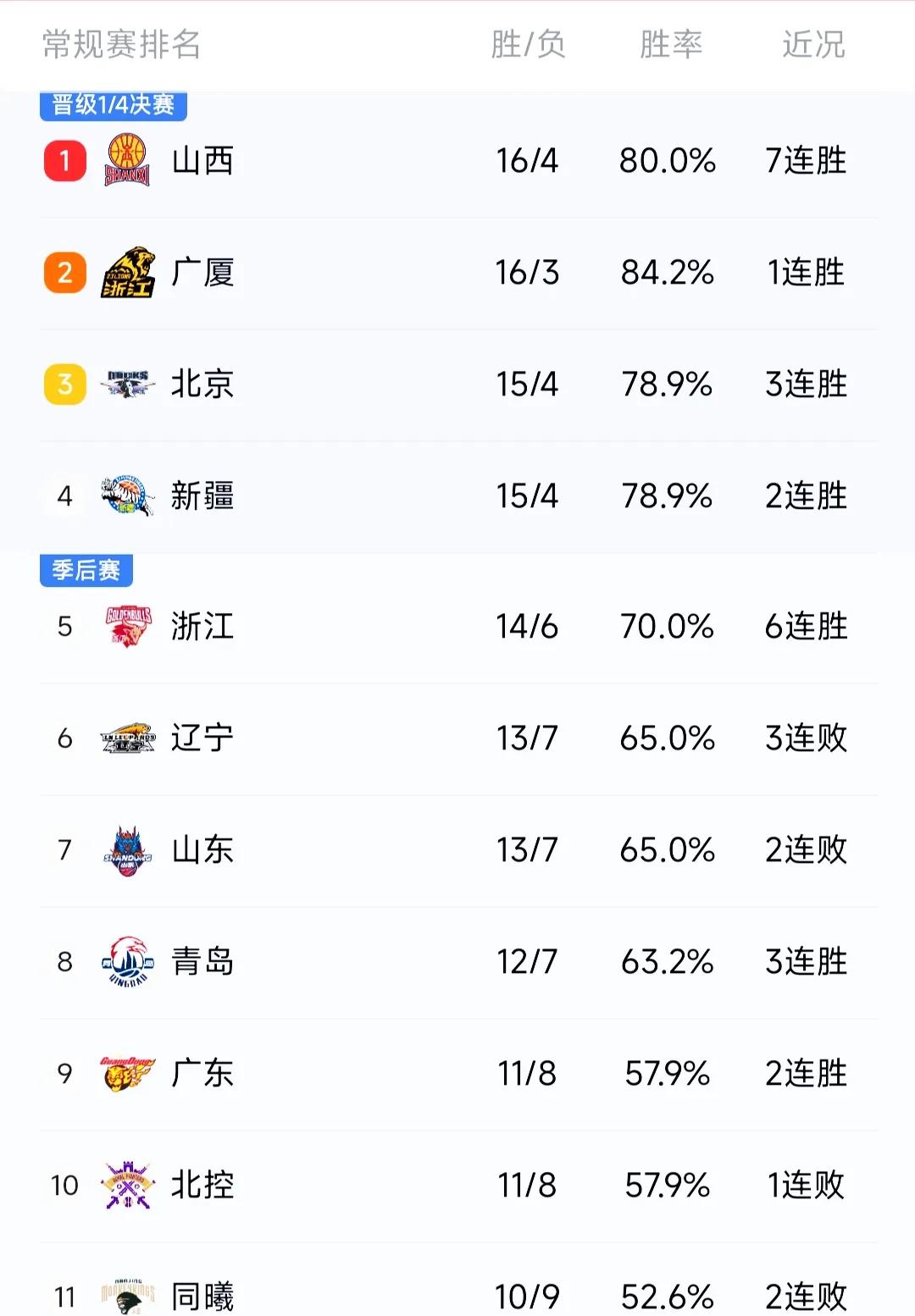915x1316 pixels.
Task: Tap the Qingdao eagle logo
Action: tap(128, 962)
